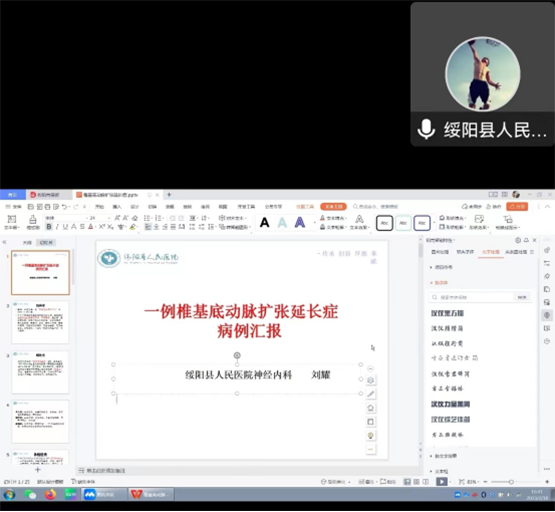Click the pencil icon beside the slide
555x512 pixels.
371,394
